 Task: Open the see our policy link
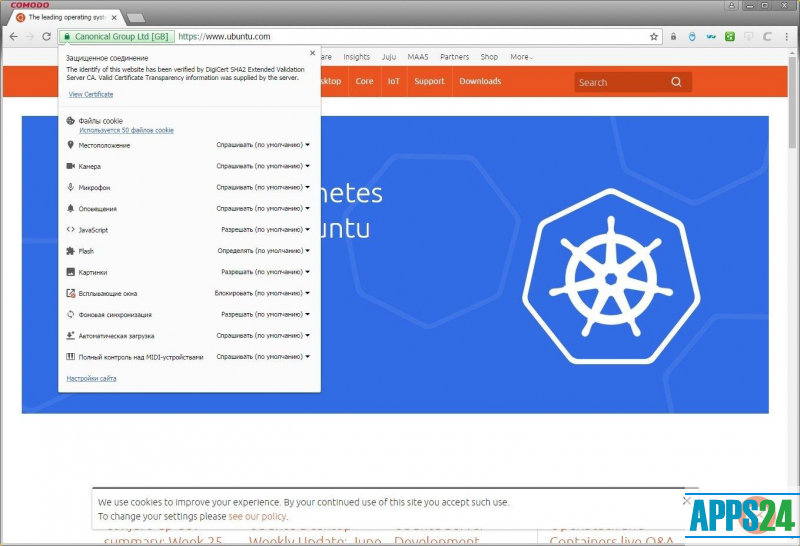[258, 516]
